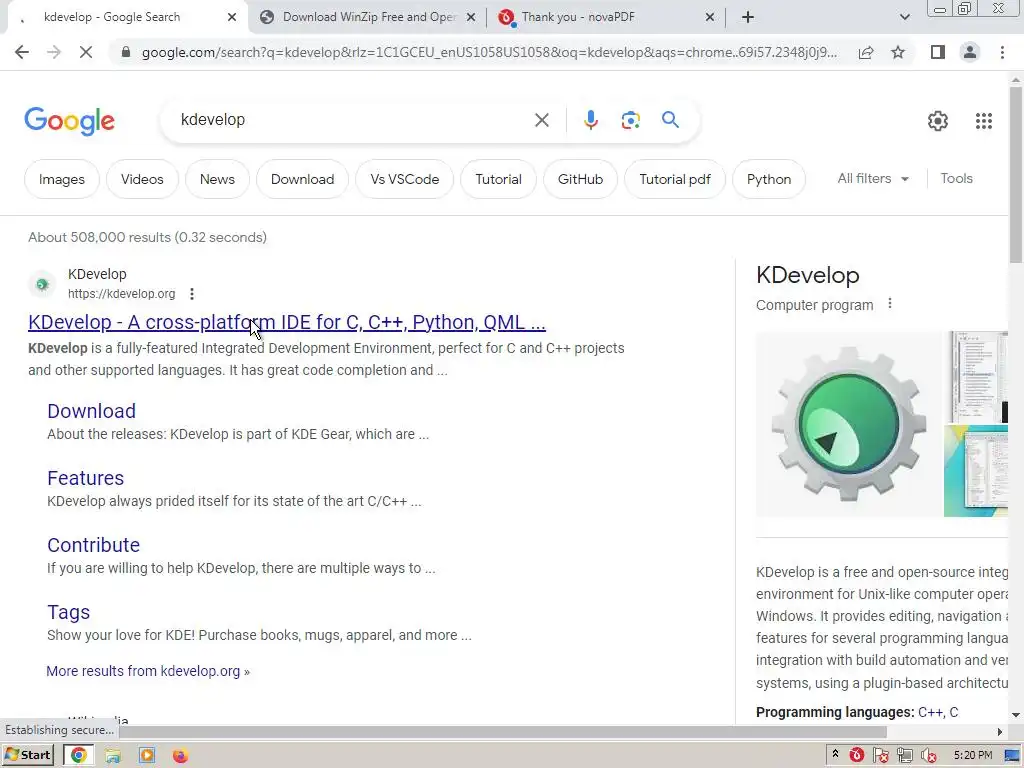The width and height of the screenshot is (1024, 768).
Task: Filter results by Videos
Action: 142,179
